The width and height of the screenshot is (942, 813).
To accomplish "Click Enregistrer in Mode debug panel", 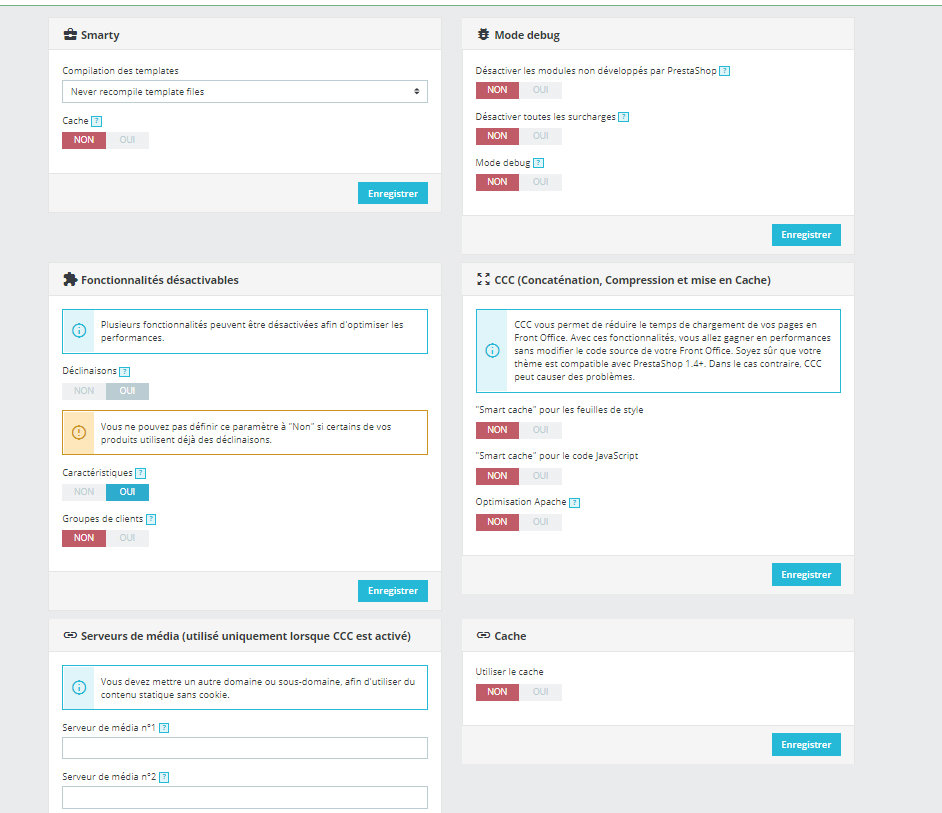I will click(x=805, y=235).
